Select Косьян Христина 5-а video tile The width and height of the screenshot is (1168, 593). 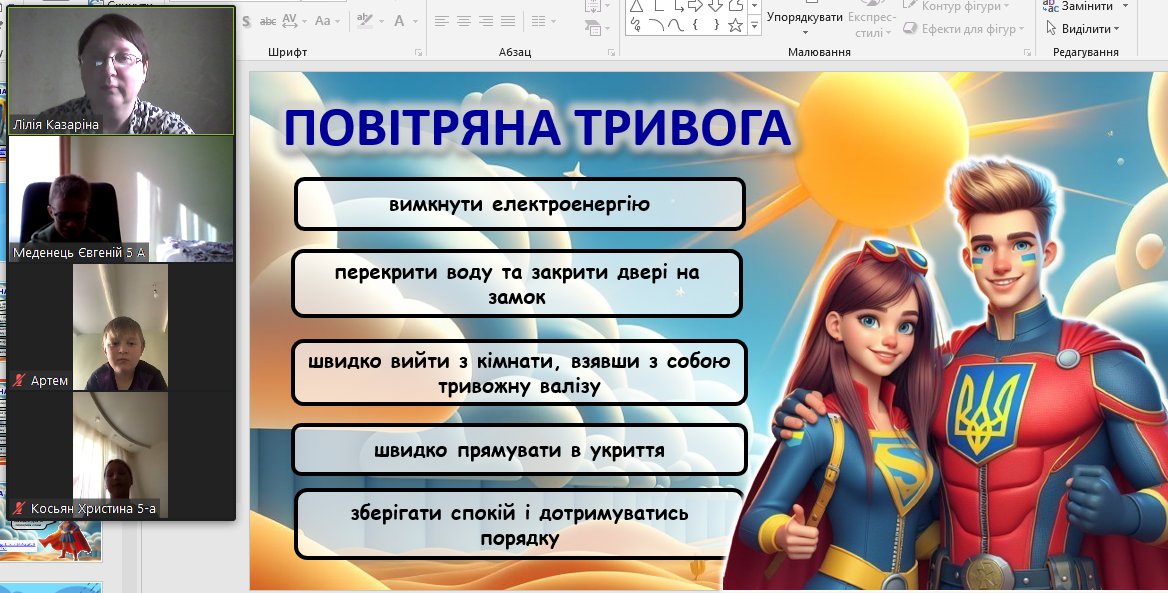pyautogui.click(x=121, y=455)
